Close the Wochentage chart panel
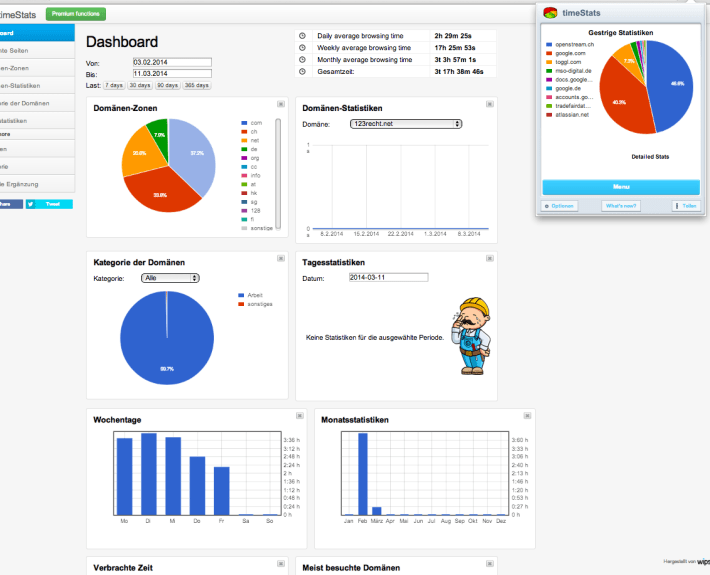 coord(297,415)
